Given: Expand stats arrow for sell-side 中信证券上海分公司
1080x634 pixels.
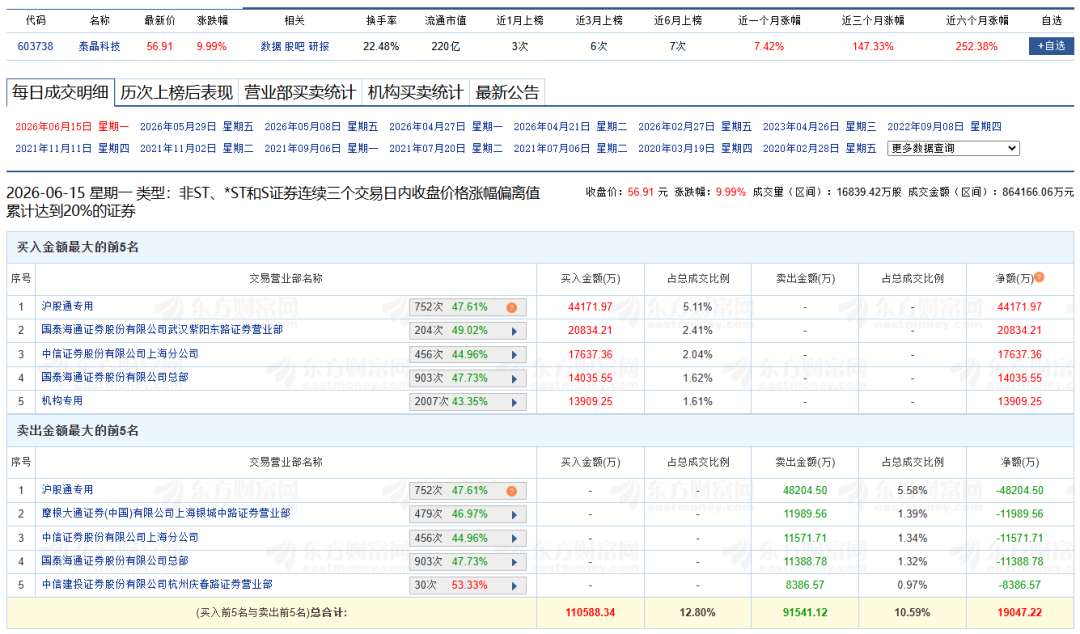Looking at the screenshot, I should click(514, 539).
